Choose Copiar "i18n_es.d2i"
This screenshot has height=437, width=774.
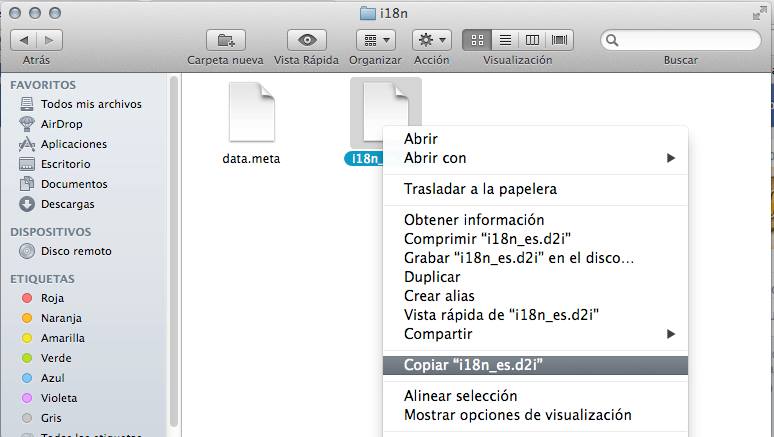[x=535, y=365]
